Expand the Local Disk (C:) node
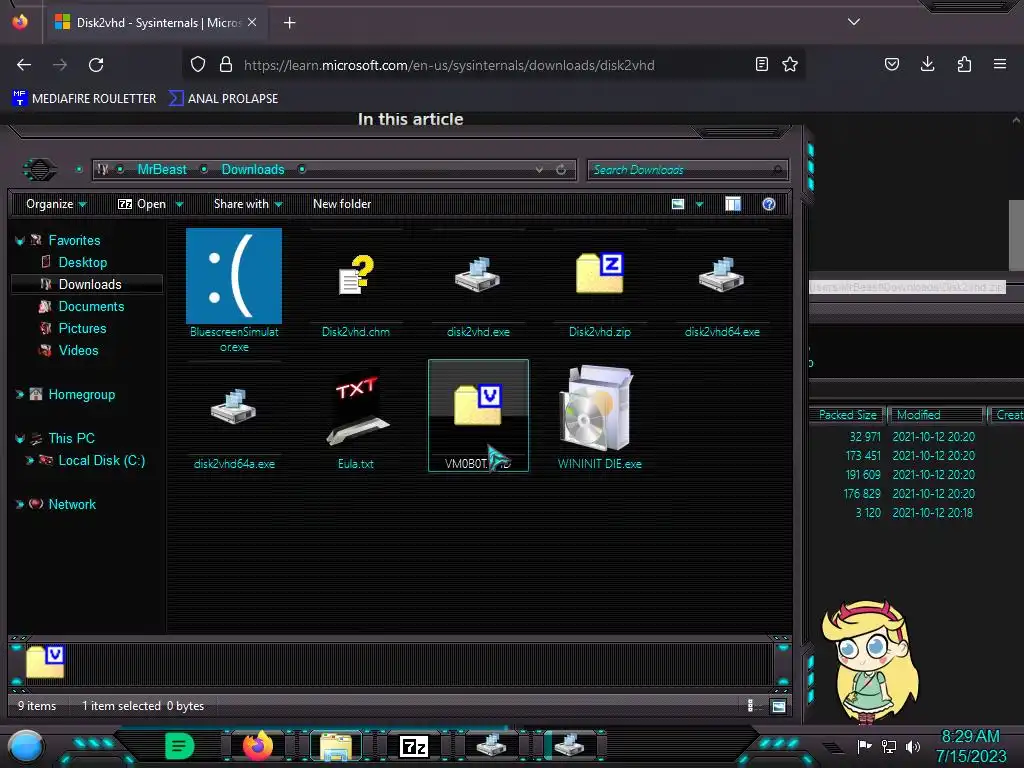This screenshot has height=768, width=1024. coord(29,460)
